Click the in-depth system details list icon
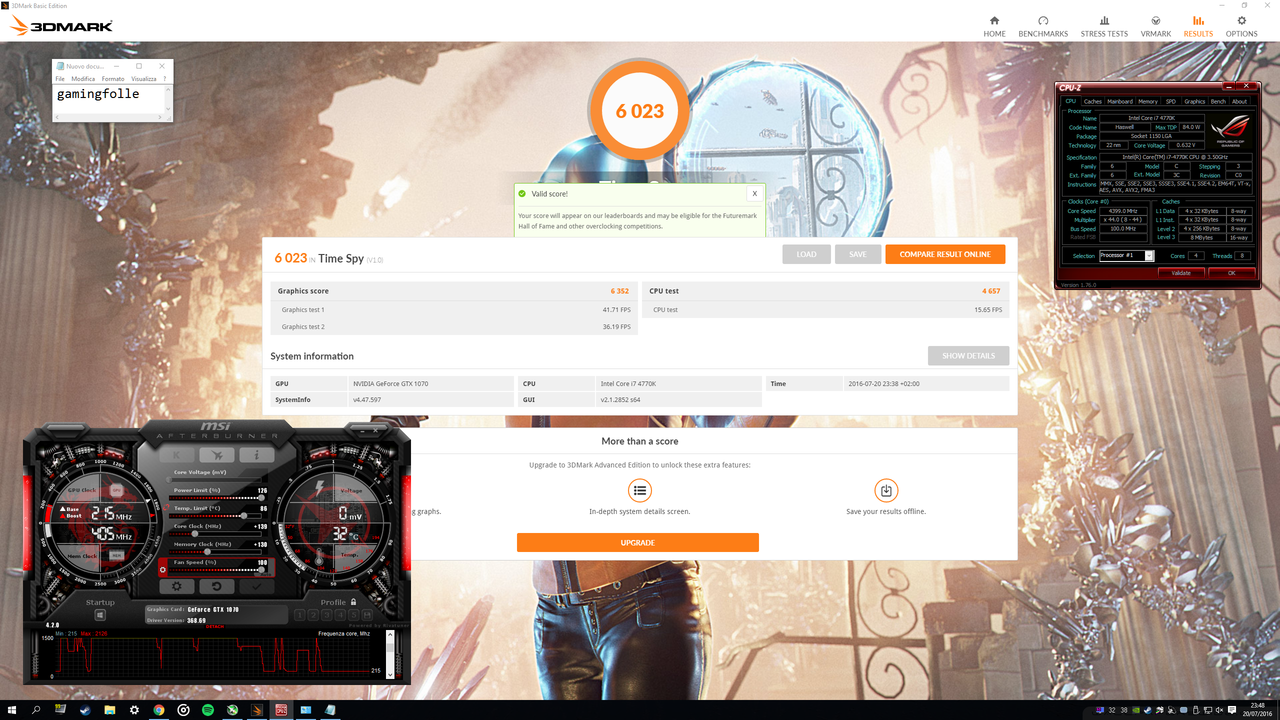Screen dimensions: 1280x720 pyautogui.click(x=640, y=490)
